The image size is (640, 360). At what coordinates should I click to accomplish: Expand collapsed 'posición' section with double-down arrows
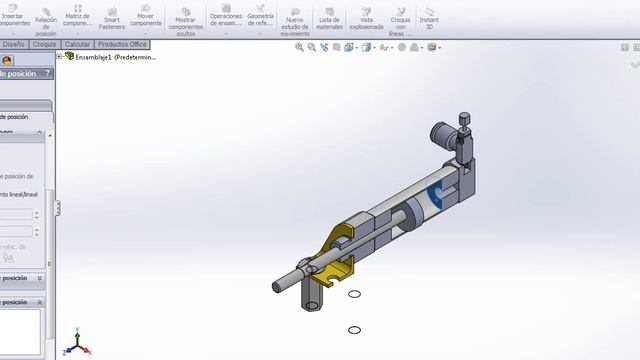pyautogui.click(x=40, y=278)
